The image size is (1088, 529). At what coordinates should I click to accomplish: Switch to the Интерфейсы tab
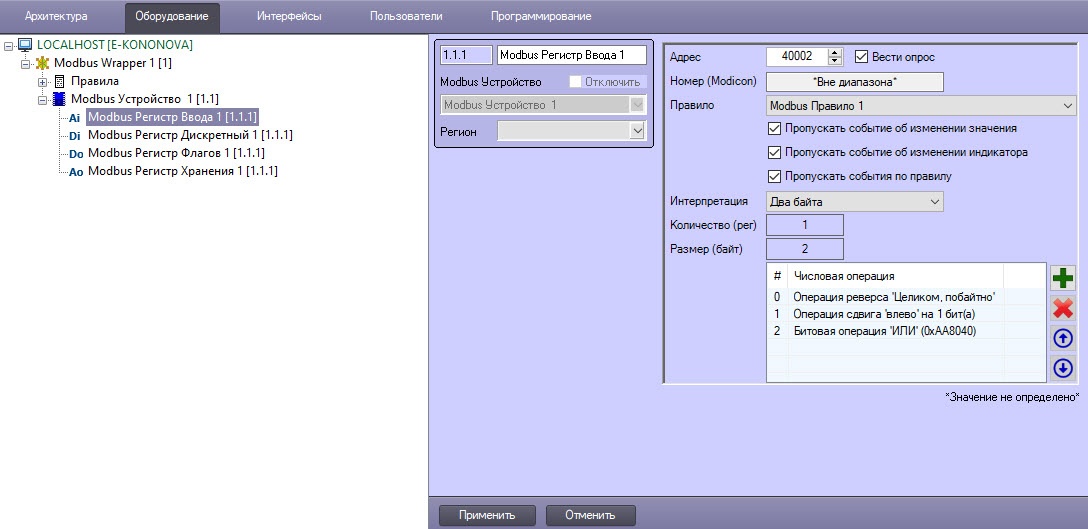pyautogui.click(x=289, y=16)
